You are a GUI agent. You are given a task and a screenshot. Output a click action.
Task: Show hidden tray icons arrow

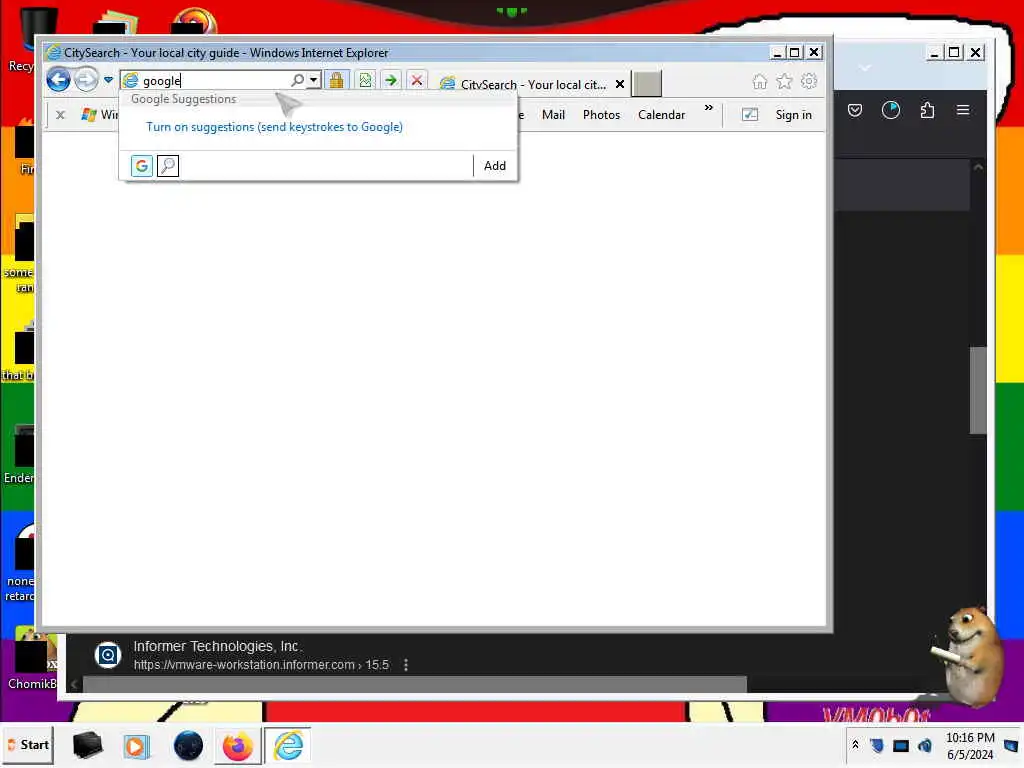[856, 745]
